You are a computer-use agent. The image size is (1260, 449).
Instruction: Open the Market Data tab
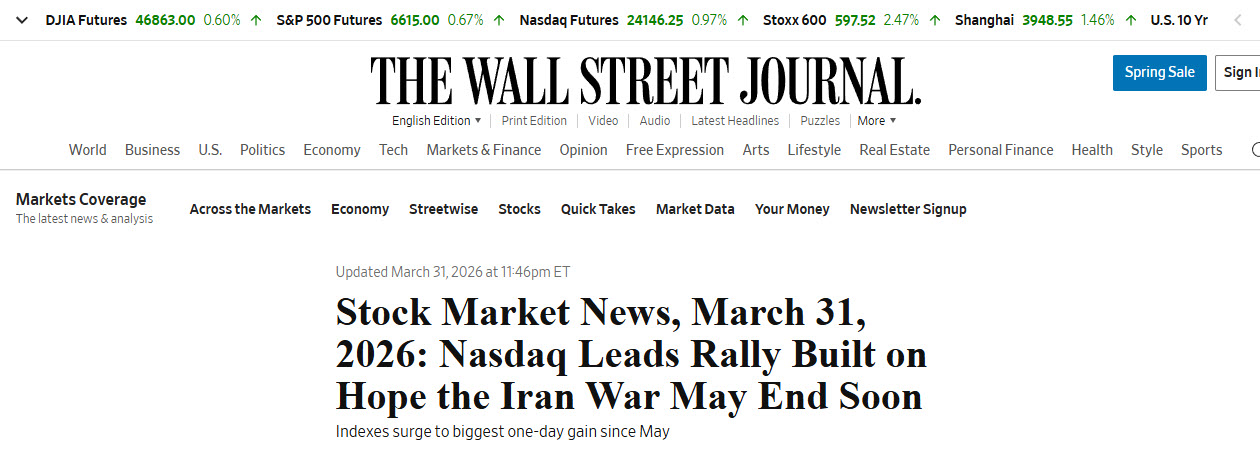coord(695,209)
